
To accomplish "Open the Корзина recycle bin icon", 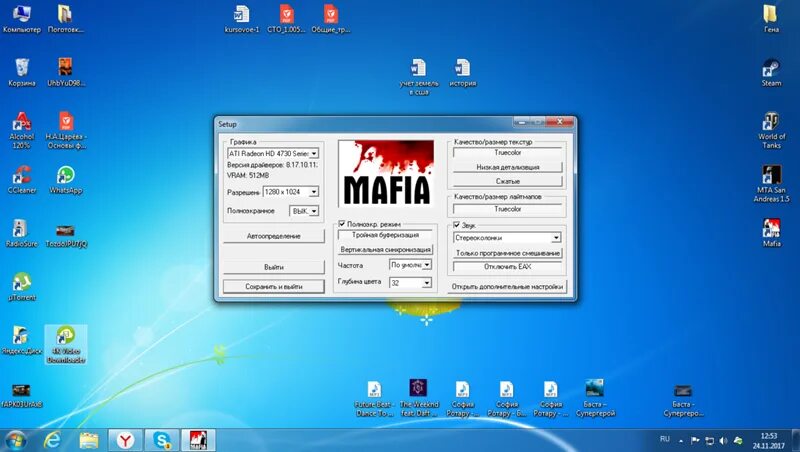I will tap(21, 72).
